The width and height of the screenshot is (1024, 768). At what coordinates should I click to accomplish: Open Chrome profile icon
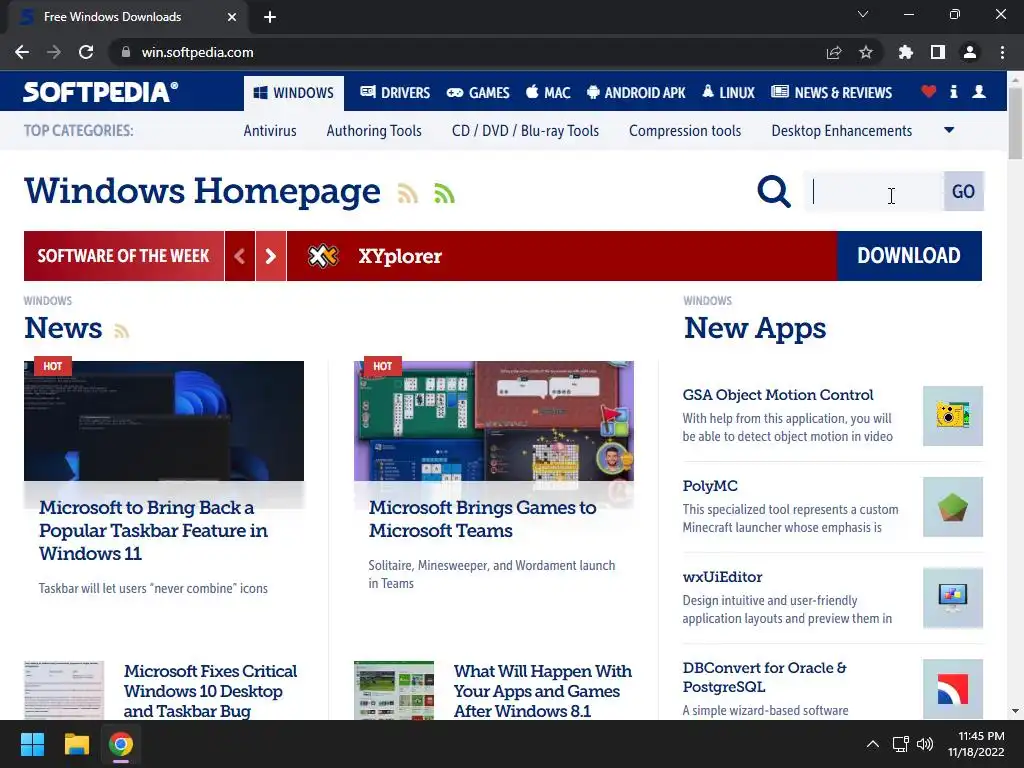(x=970, y=52)
